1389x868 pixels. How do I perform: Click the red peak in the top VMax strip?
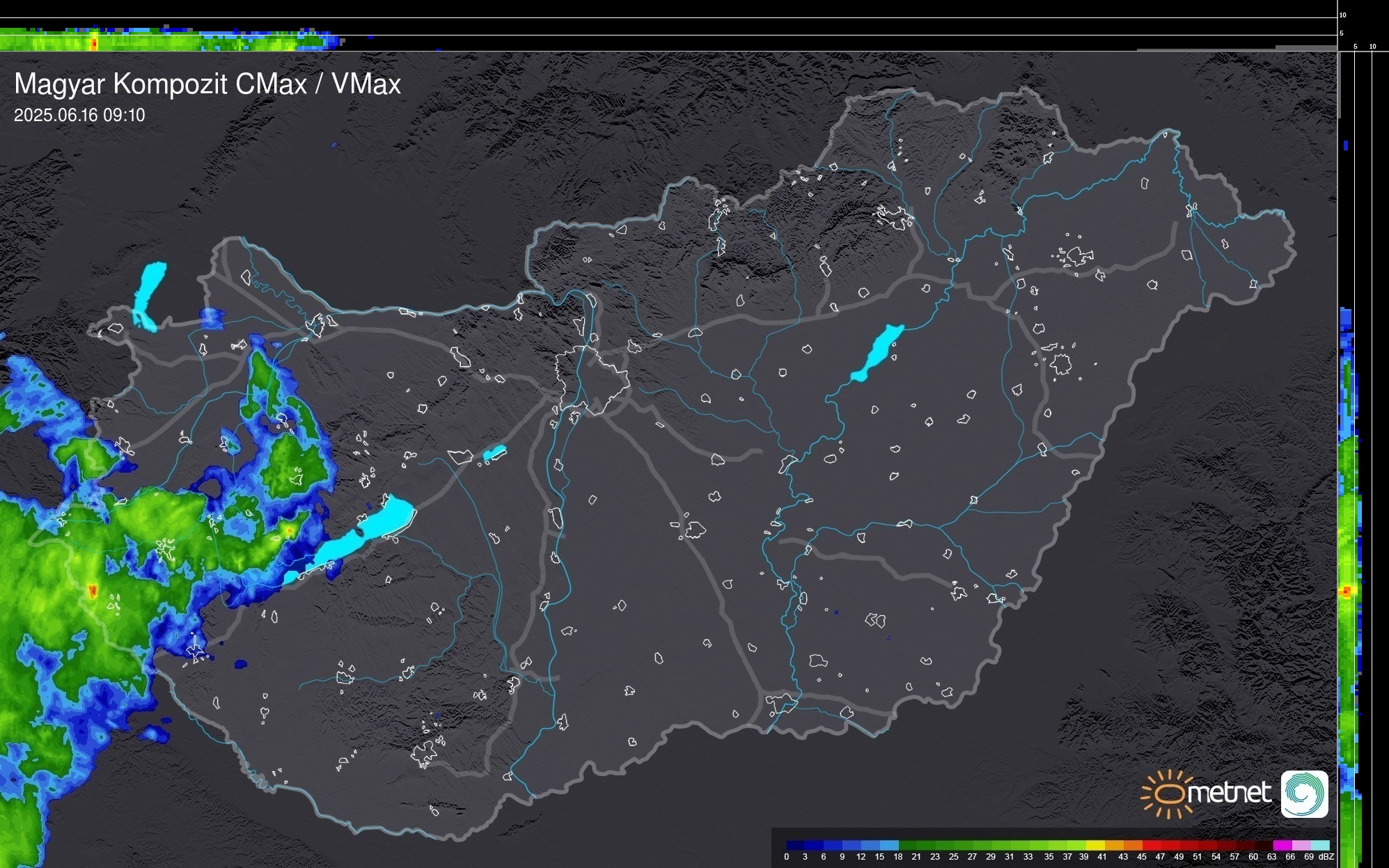pyautogui.click(x=94, y=43)
